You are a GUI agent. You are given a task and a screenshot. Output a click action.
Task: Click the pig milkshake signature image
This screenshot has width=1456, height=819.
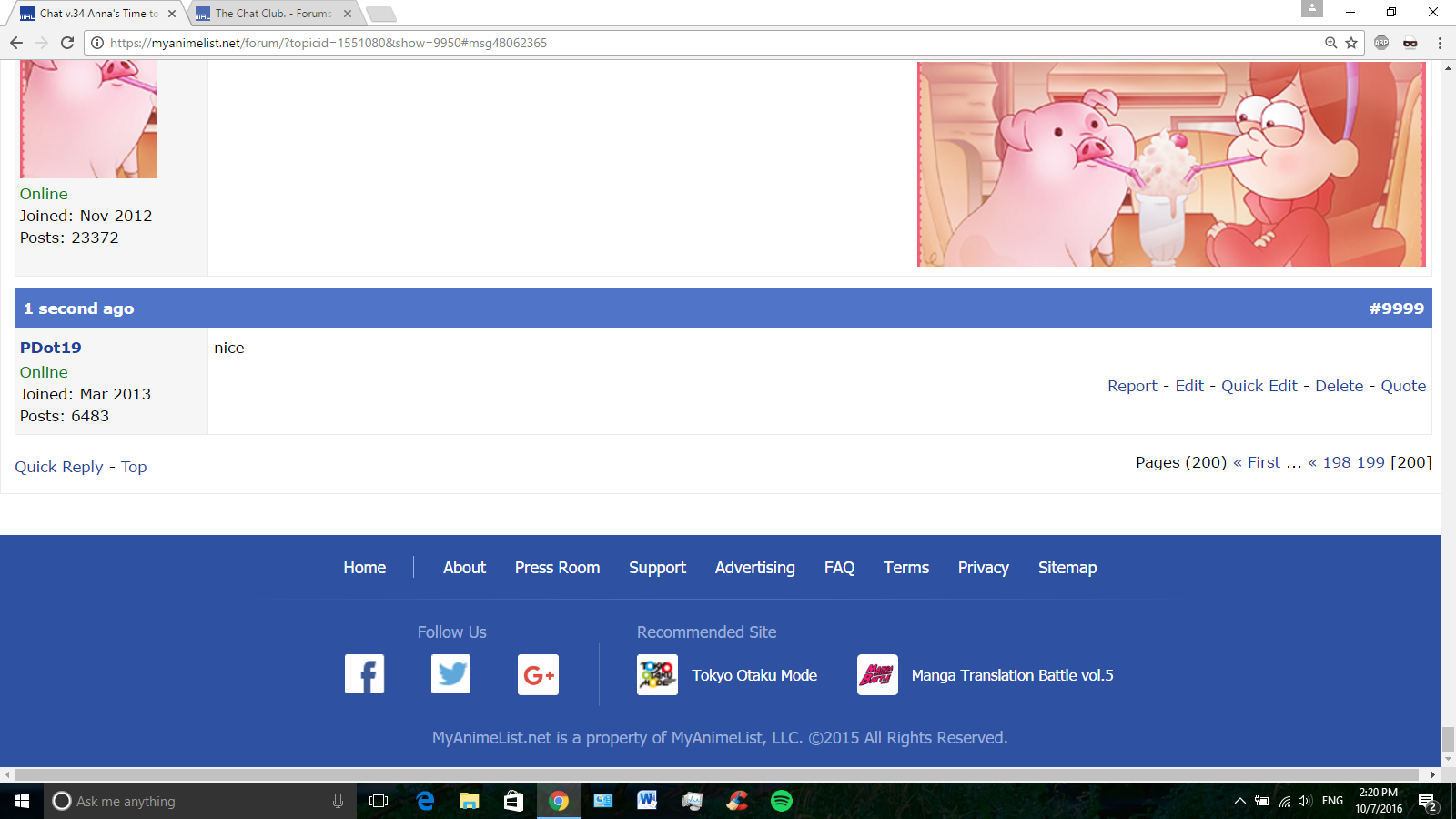coord(1171,164)
